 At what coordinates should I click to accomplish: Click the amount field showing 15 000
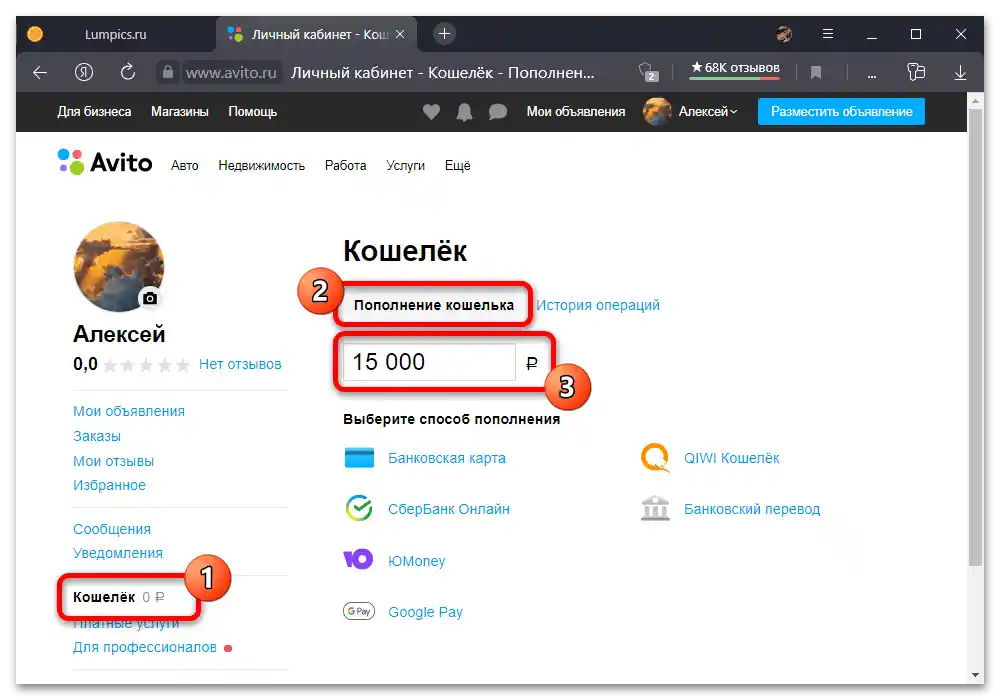(429, 362)
